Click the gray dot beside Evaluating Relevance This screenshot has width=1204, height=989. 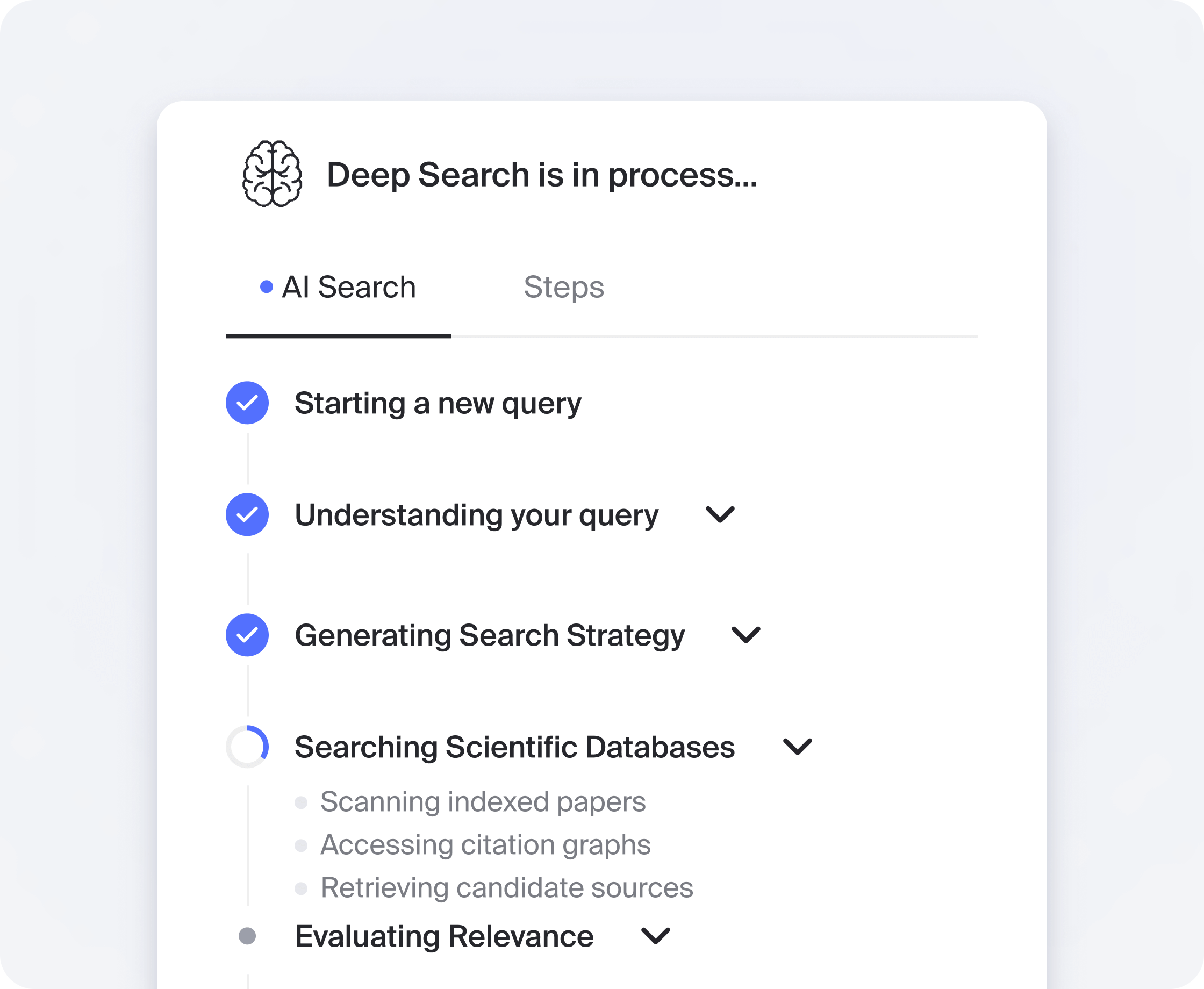point(247,936)
